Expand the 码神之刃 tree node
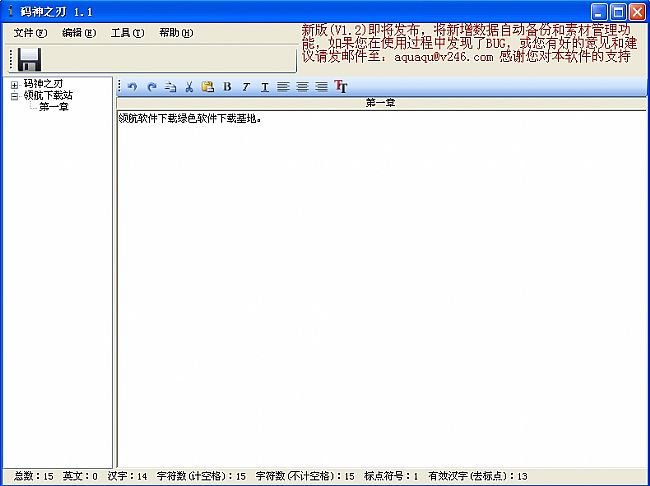The width and height of the screenshot is (650, 486). [15, 85]
